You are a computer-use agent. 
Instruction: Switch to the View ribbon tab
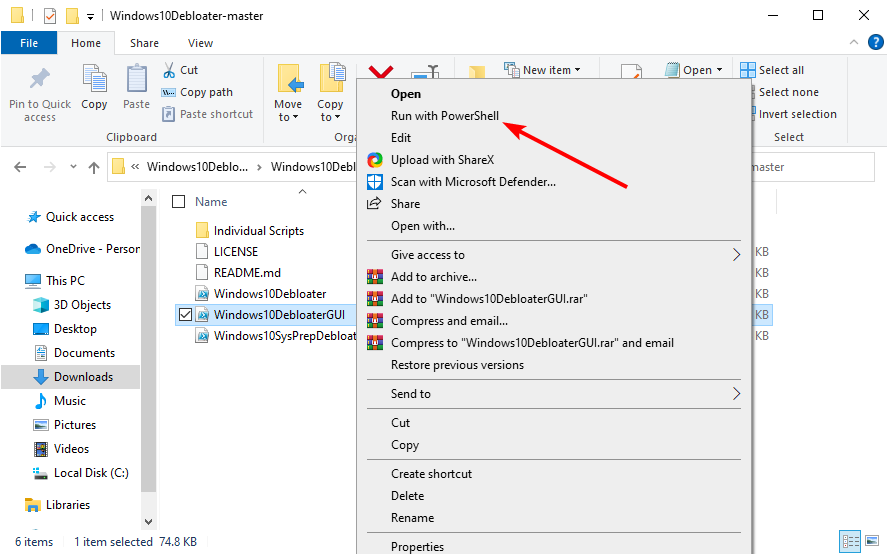coord(200,43)
